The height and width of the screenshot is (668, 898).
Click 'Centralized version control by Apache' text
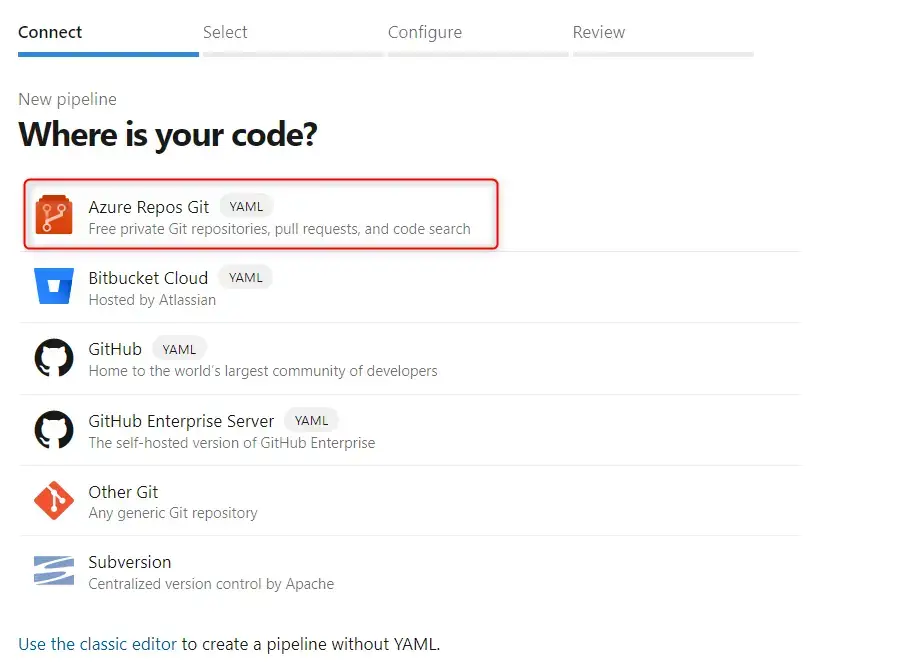click(x=211, y=584)
